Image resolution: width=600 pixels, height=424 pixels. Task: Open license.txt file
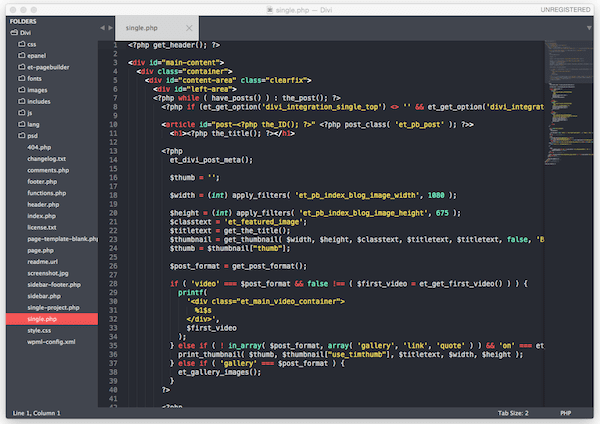42,227
